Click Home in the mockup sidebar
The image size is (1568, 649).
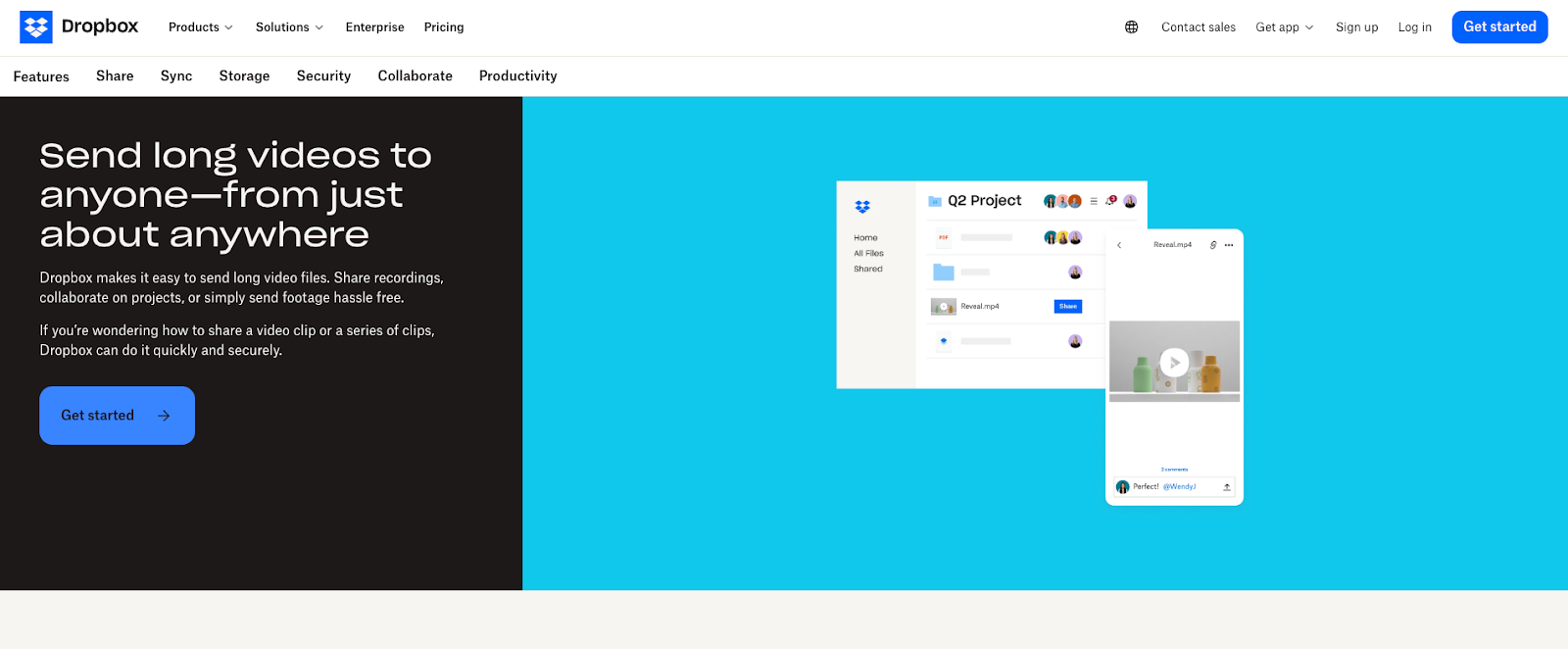click(x=865, y=238)
